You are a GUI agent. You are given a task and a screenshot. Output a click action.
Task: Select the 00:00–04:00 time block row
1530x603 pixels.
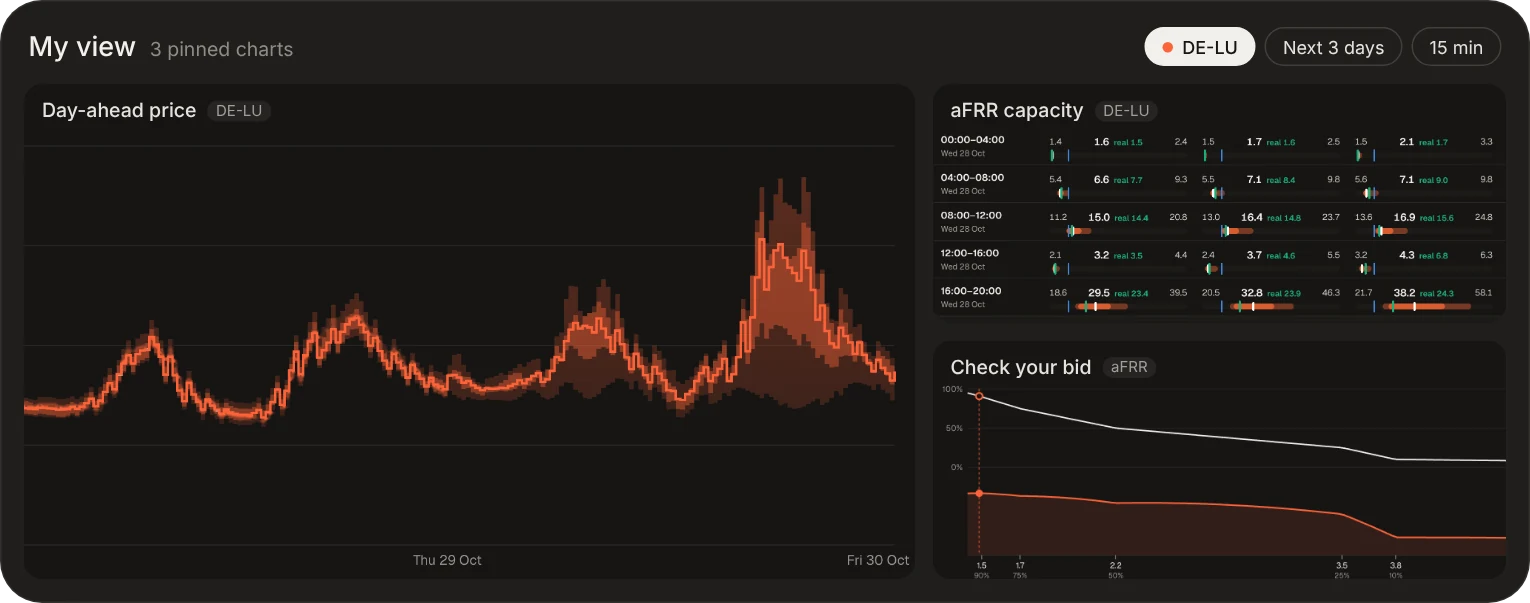1219,146
